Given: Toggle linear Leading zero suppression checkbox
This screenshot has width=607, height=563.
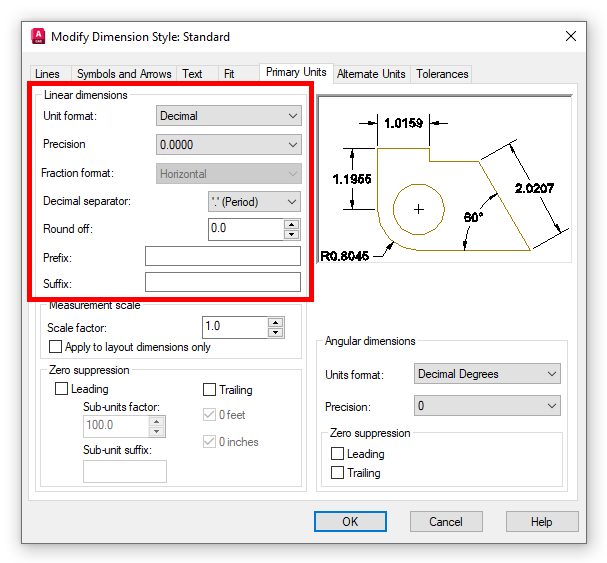Looking at the screenshot, I should (x=61, y=388).
